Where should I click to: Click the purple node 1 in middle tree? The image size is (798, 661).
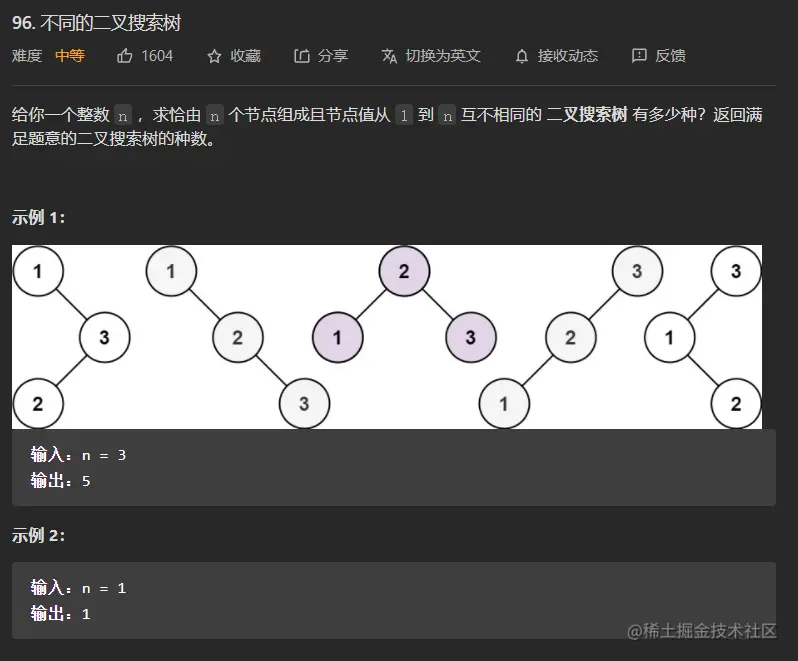point(337,337)
